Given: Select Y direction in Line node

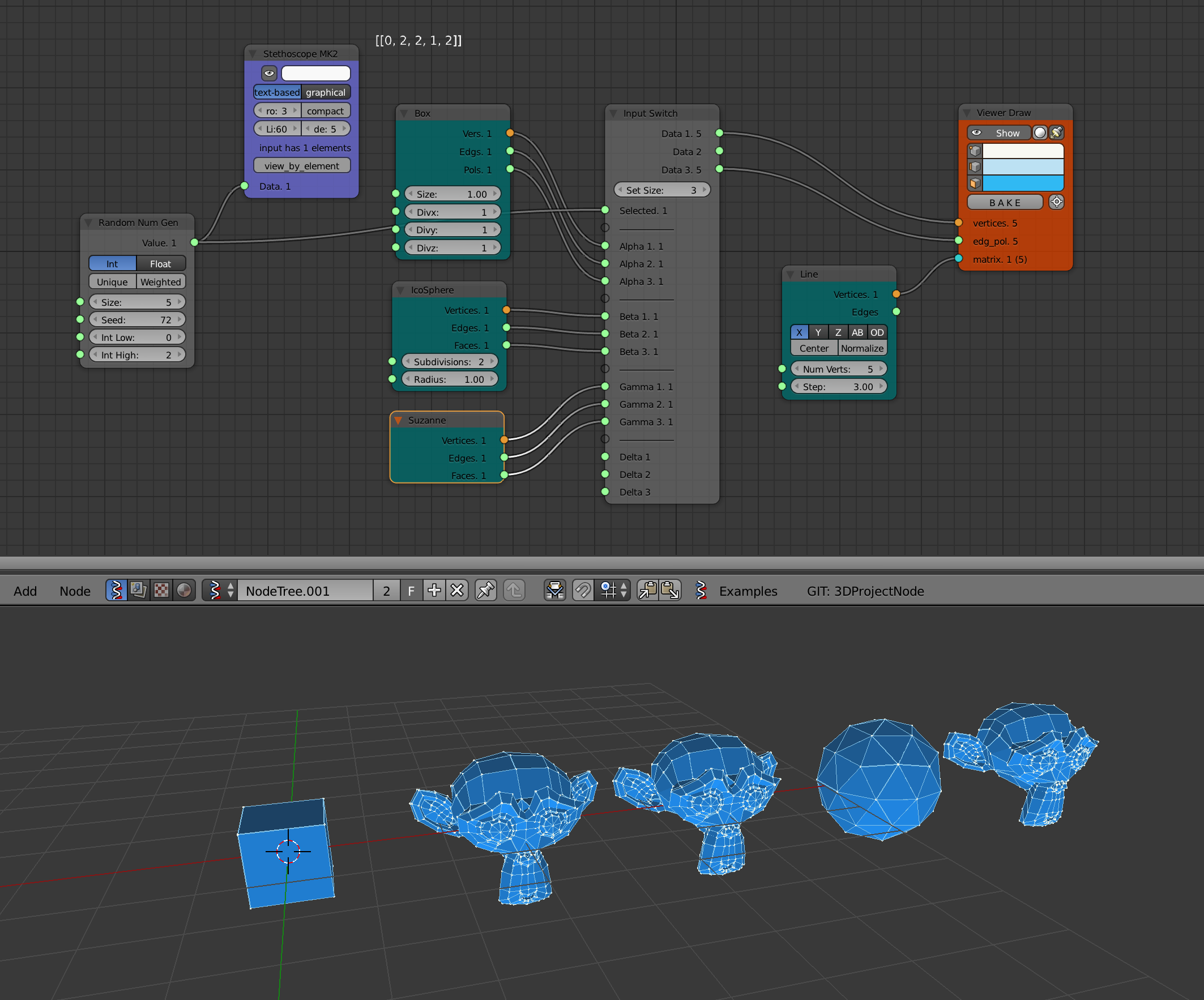Looking at the screenshot, I should click(818, 332).
